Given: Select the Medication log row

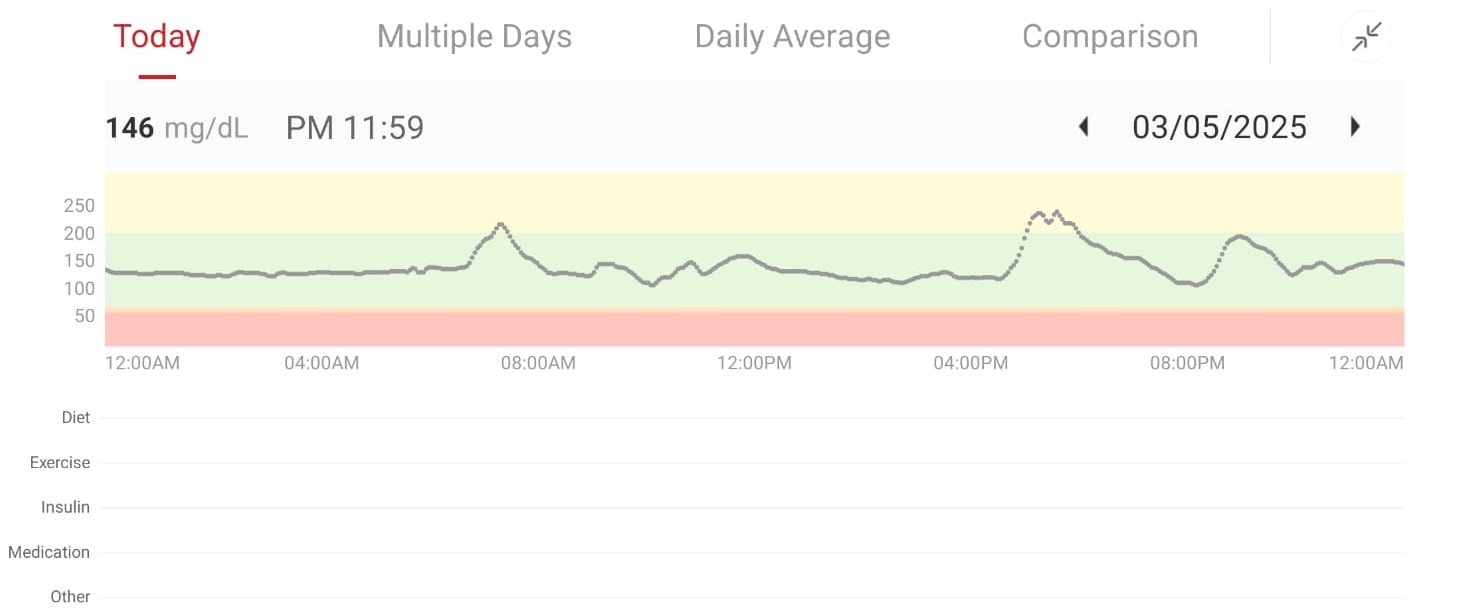Looking at the screenshot, I should click(750, 552).
